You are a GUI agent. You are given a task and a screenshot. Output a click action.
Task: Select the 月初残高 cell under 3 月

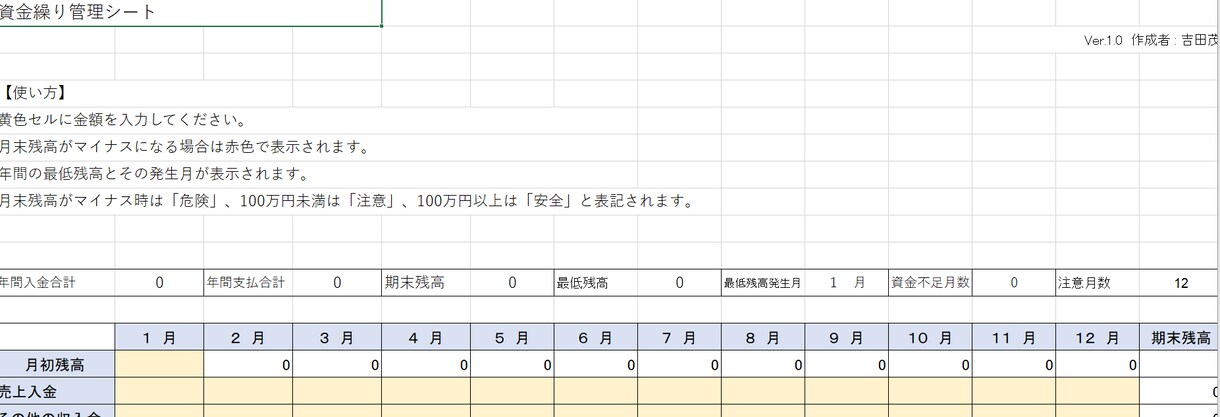click(x=337, y=364)
